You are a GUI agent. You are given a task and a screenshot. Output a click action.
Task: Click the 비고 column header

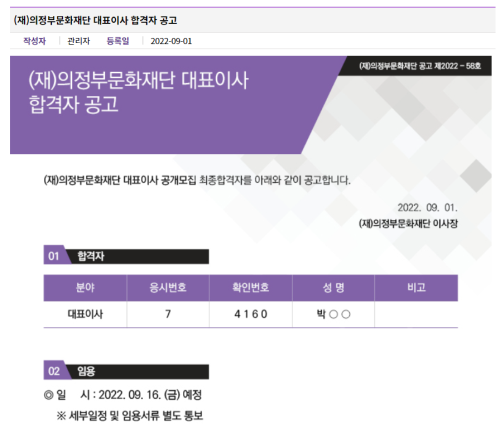coord(416,287)
